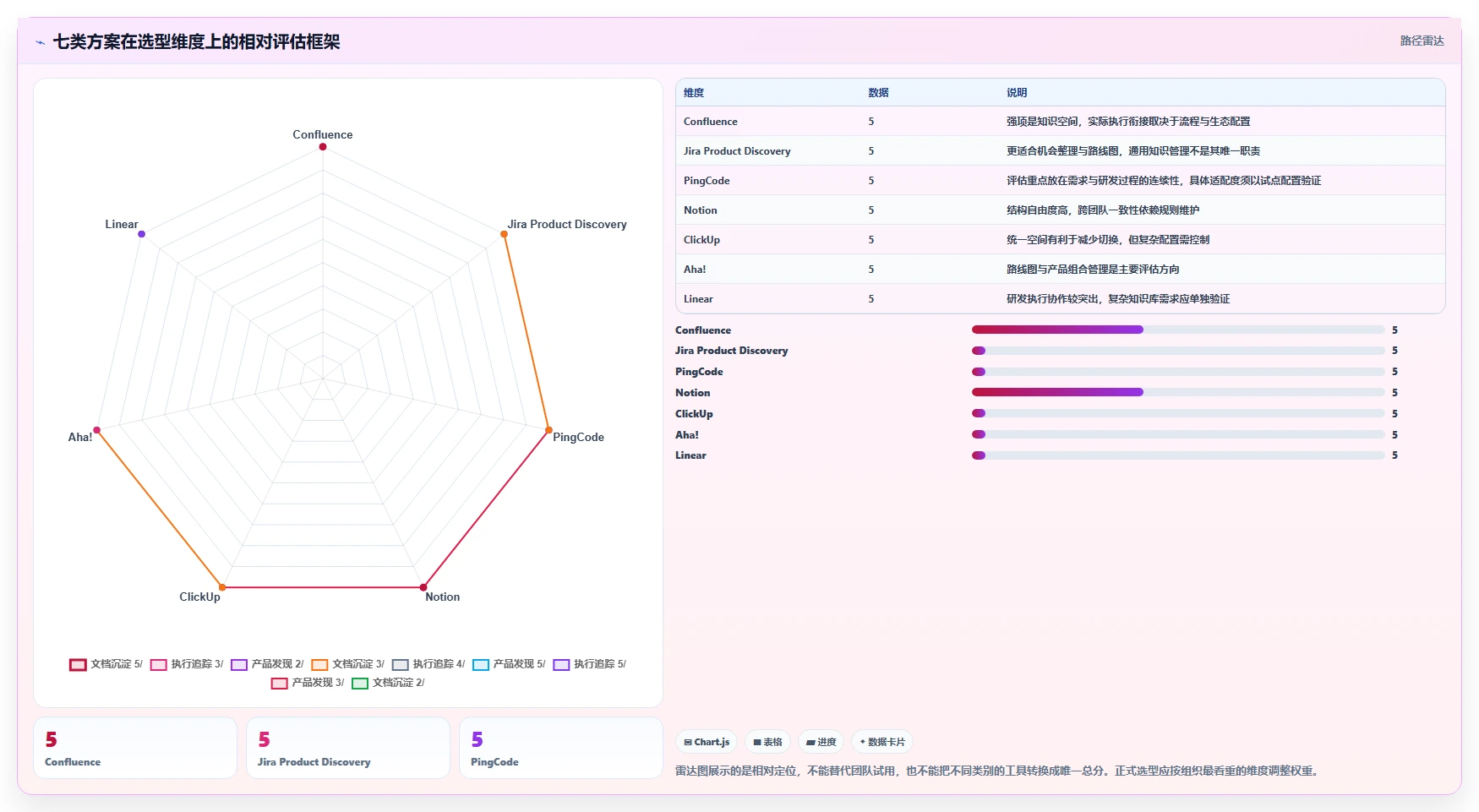The image size is (1479, 812).
Task: Open the Jira Product Discovery stat card
Action: point(348,748)
